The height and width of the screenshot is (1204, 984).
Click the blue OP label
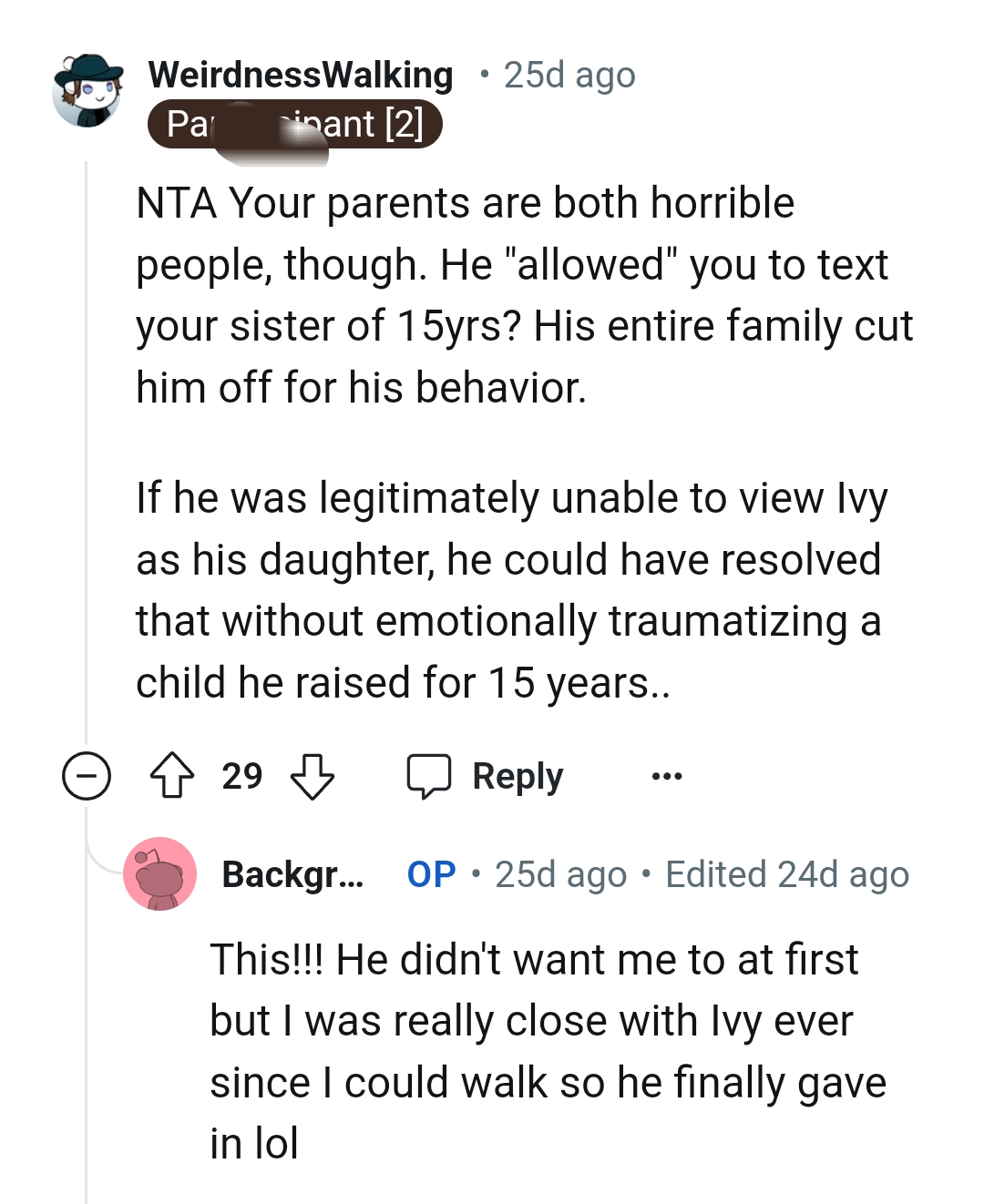point(431,874)
